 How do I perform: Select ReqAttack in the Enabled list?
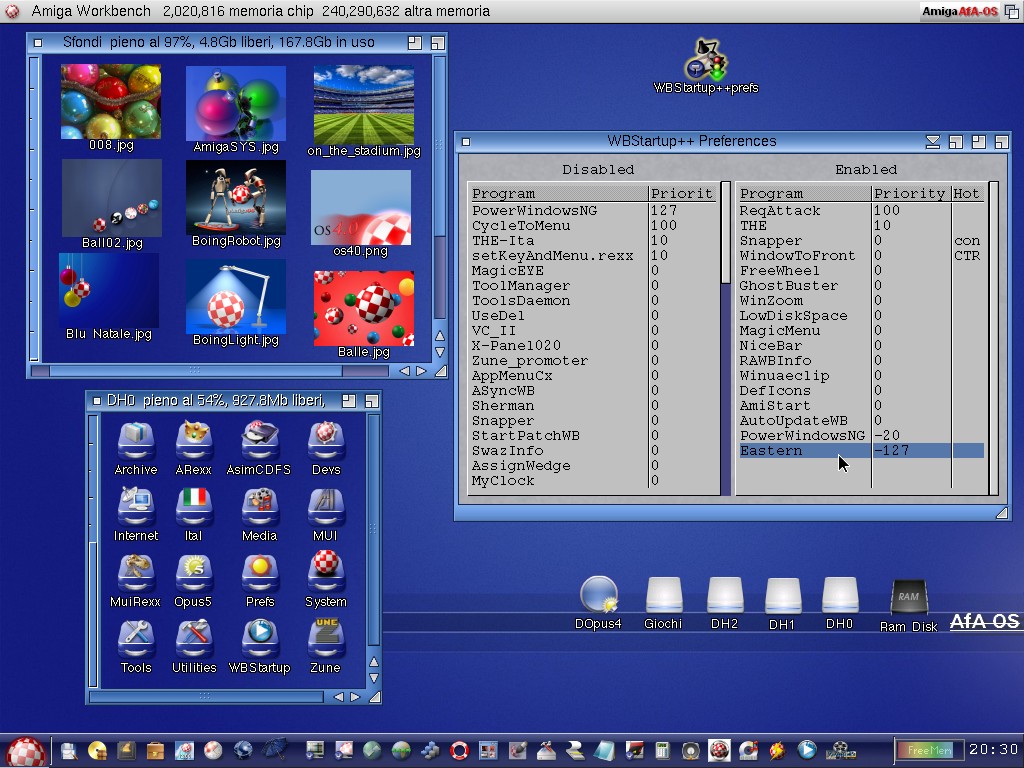click(780, 211)
